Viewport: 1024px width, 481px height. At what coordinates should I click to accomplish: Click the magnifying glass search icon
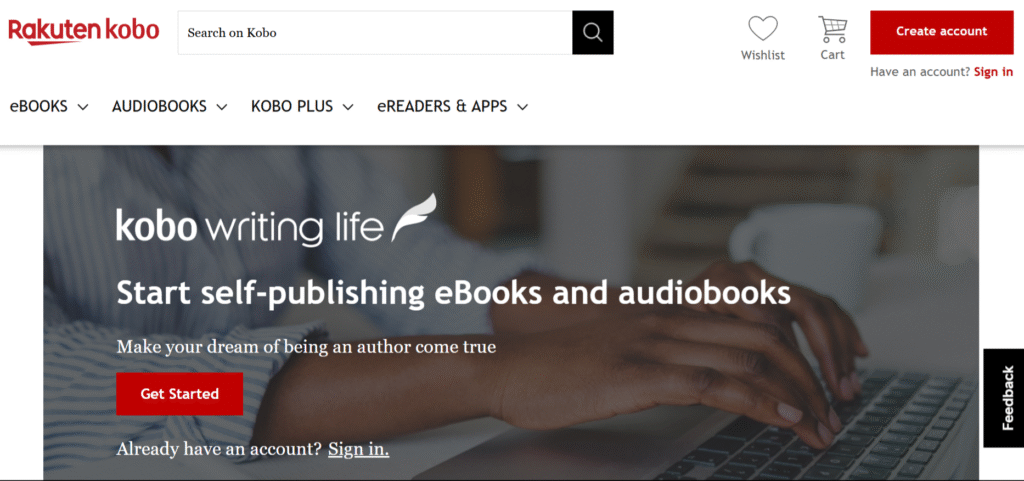click(592, 32)
